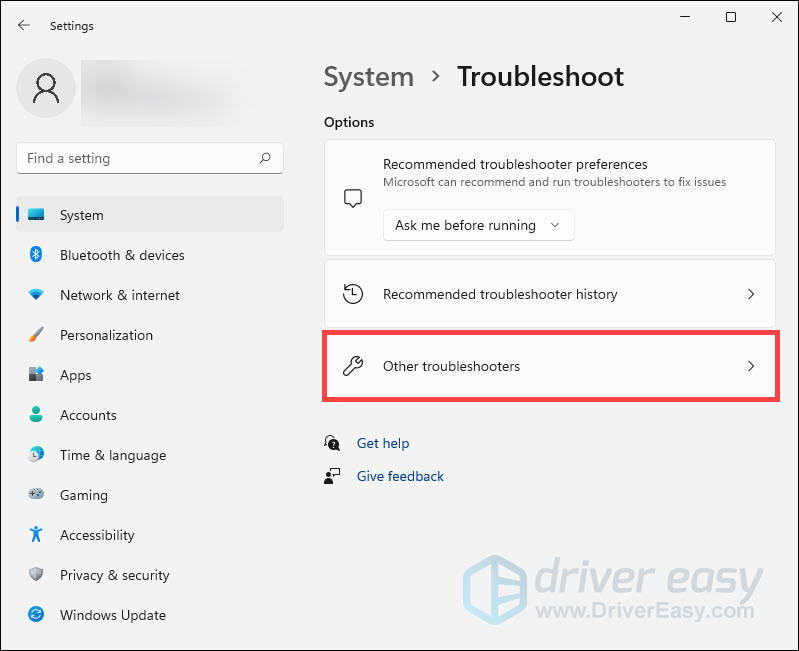Viewport: 799px width, 651px height.
Task: Click the Personalization paintbrush icon
Action: coord(36,335)
